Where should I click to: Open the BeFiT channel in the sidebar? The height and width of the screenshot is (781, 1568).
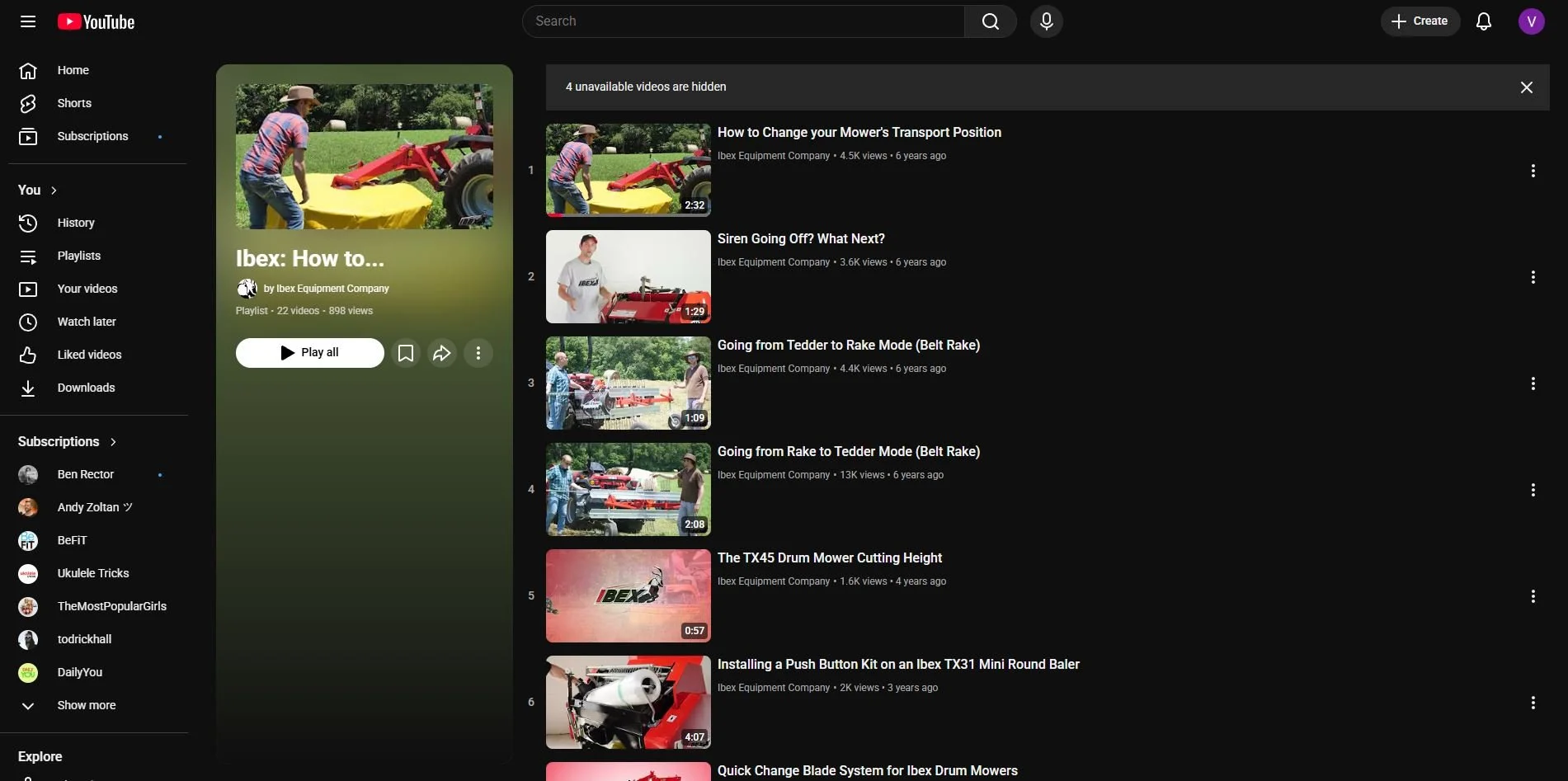[93, 540]
